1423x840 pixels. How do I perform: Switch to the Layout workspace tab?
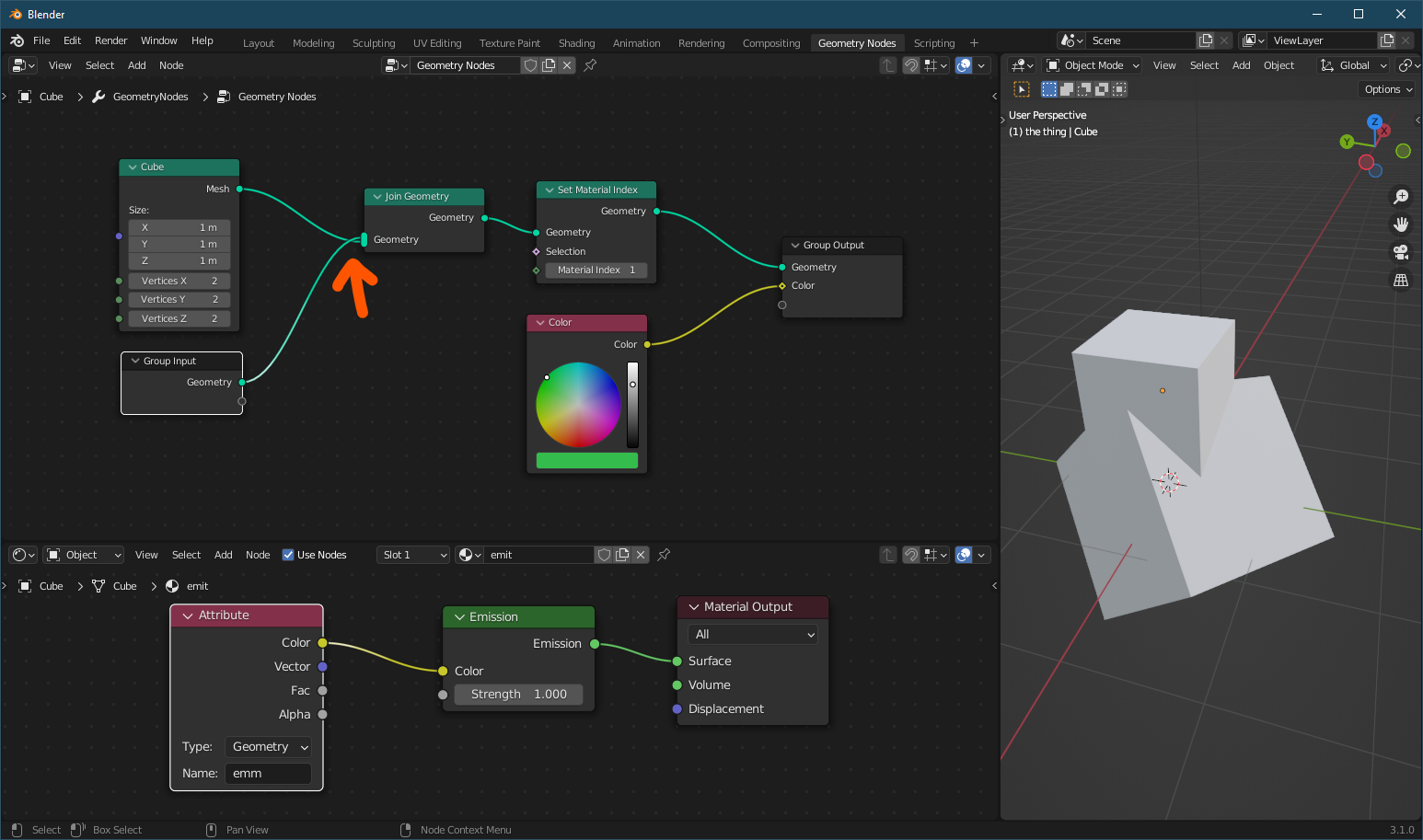click(x=259, y=43)
